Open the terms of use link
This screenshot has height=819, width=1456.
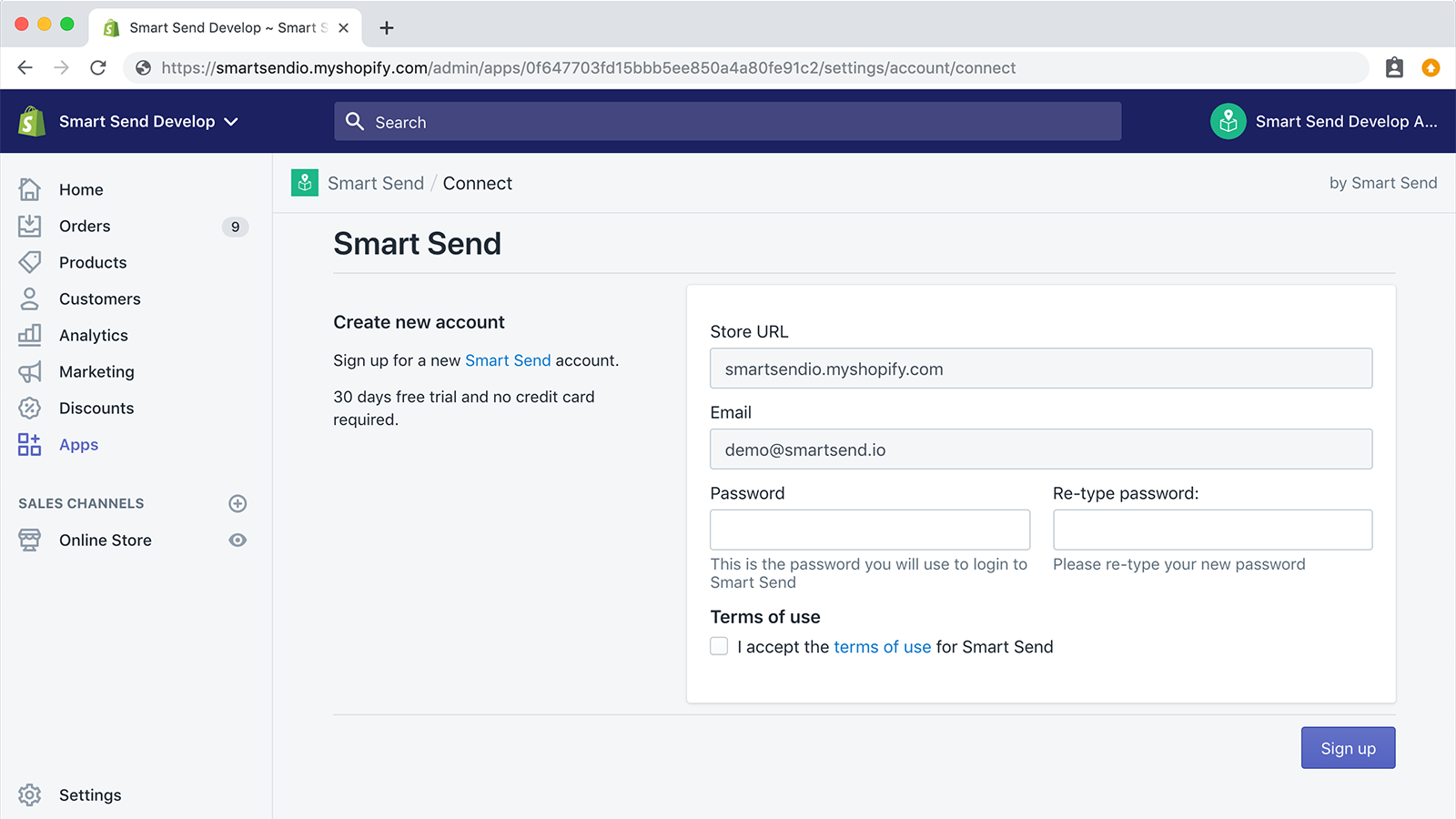(x=882, y=647)
